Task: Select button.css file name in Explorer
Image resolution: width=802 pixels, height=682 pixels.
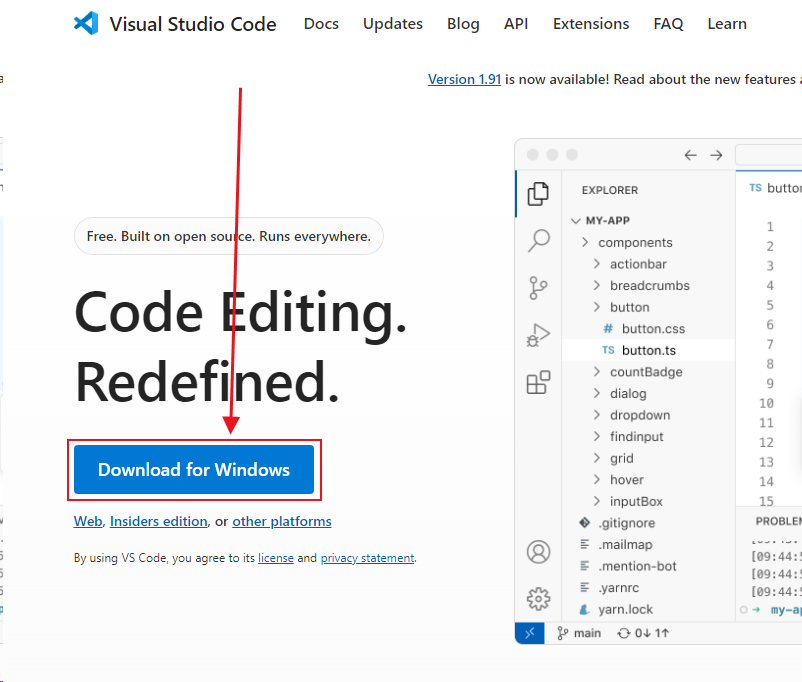Action: tap(653, 328)
